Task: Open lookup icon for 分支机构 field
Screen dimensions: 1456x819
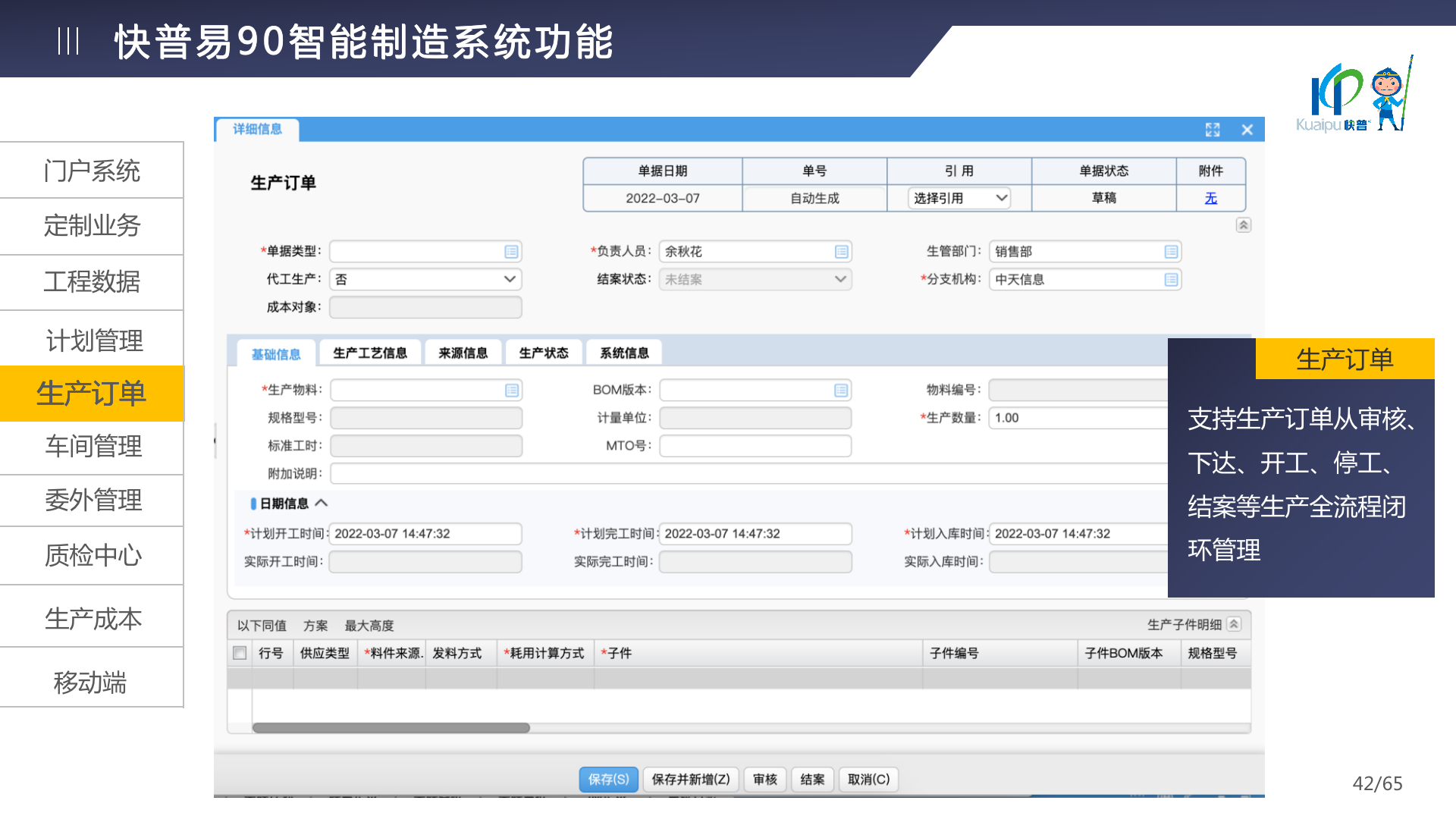Action: 1171,280
